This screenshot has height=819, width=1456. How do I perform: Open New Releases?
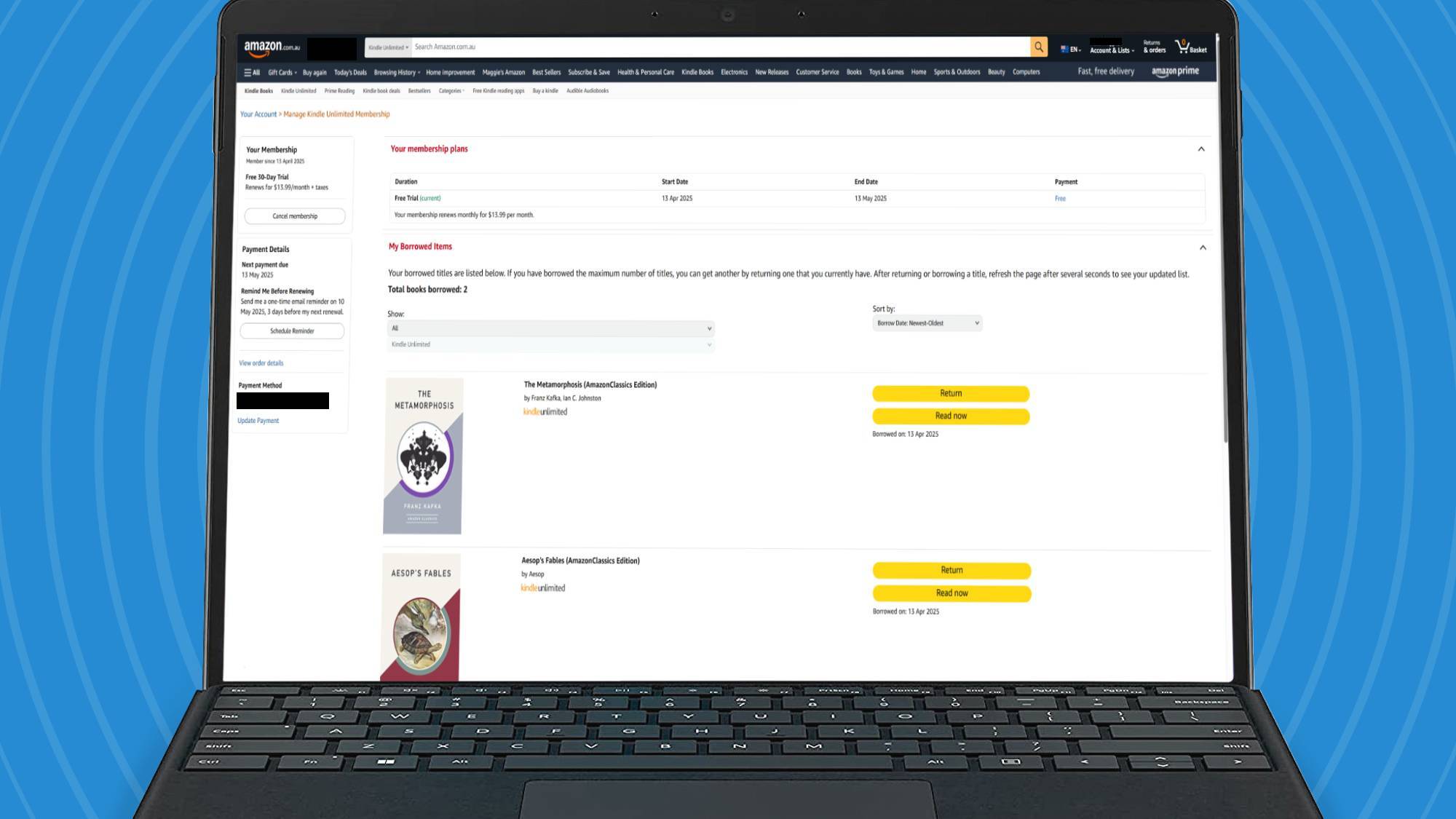(772, 72)
